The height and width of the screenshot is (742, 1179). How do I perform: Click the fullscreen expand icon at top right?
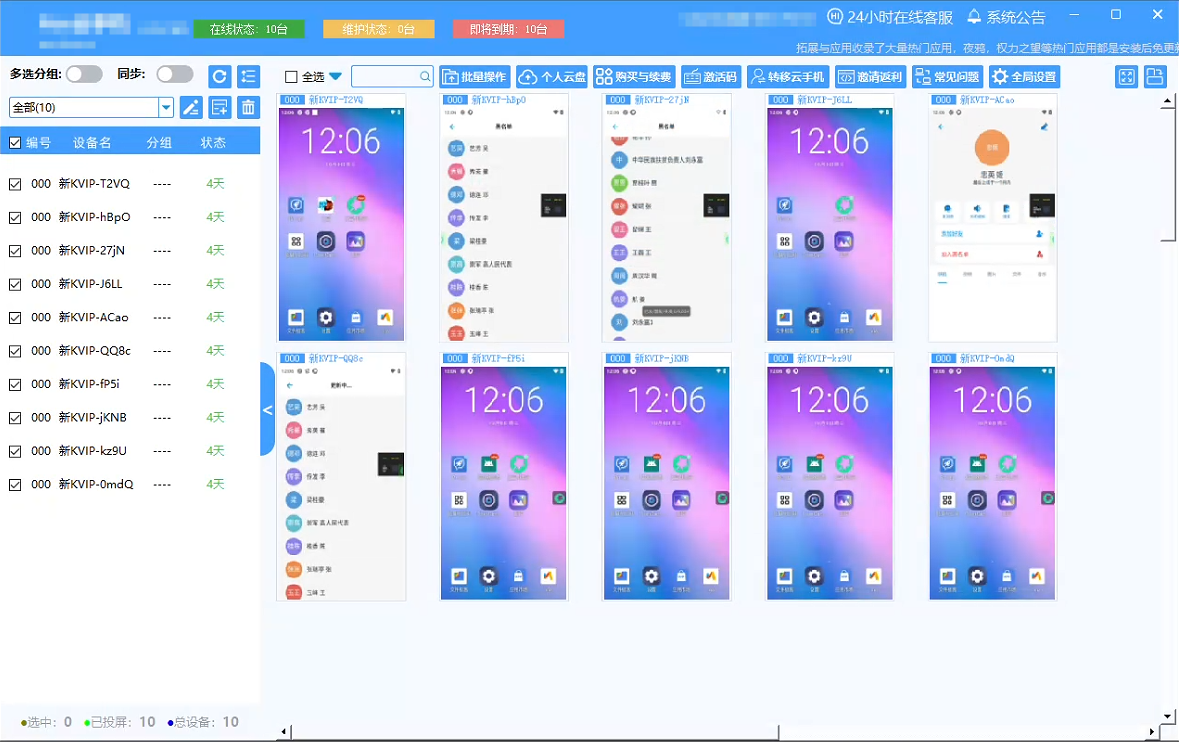click(x=1127, y=77)
